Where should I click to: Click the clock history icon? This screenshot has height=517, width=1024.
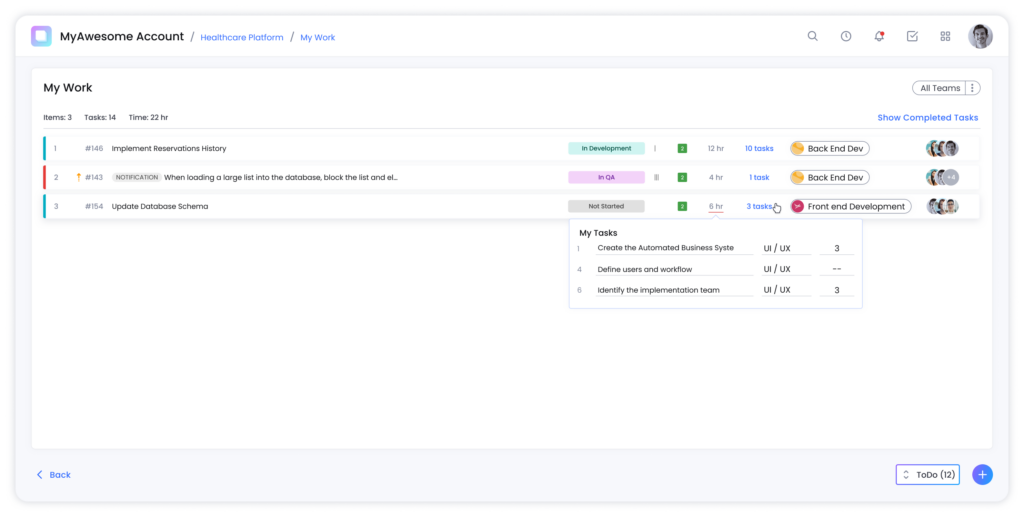pos(846,36)
